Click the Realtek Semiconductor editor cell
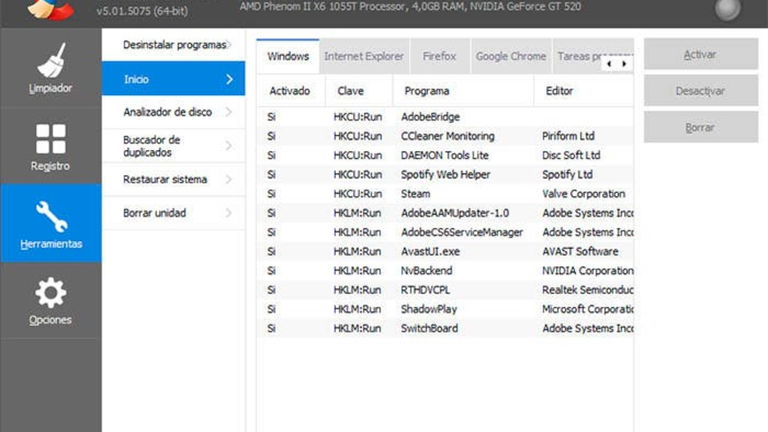This screenshot has width=768, height=432. pyautogui.click(x=587, y=290)
